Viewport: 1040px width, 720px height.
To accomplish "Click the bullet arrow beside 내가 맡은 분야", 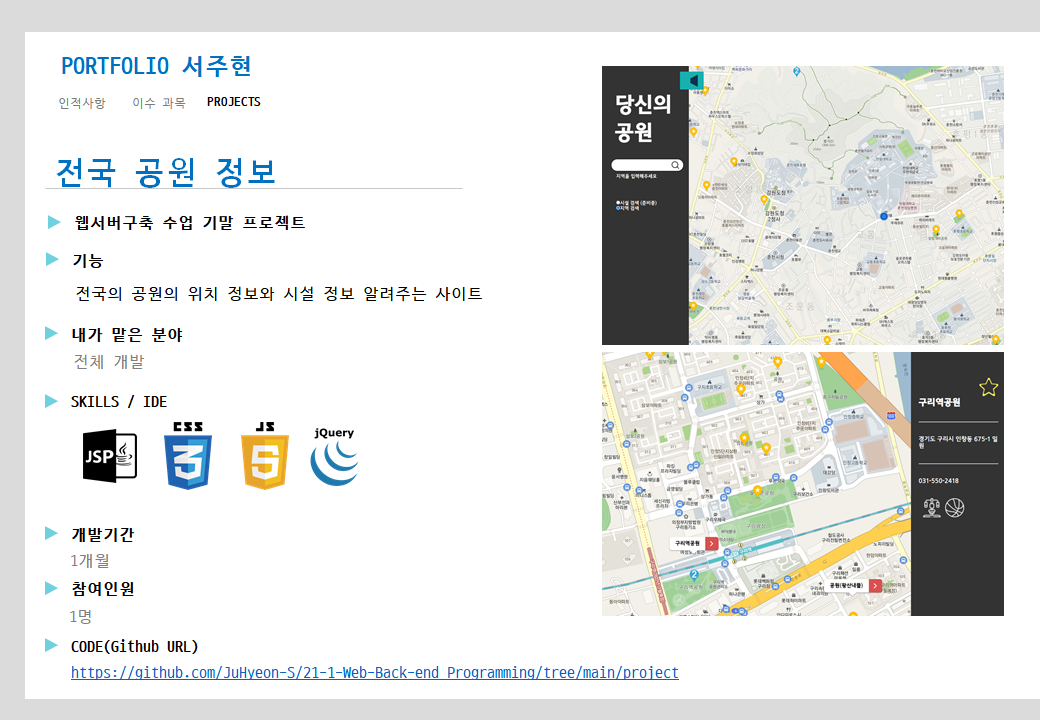I will [x=51, y=333].
